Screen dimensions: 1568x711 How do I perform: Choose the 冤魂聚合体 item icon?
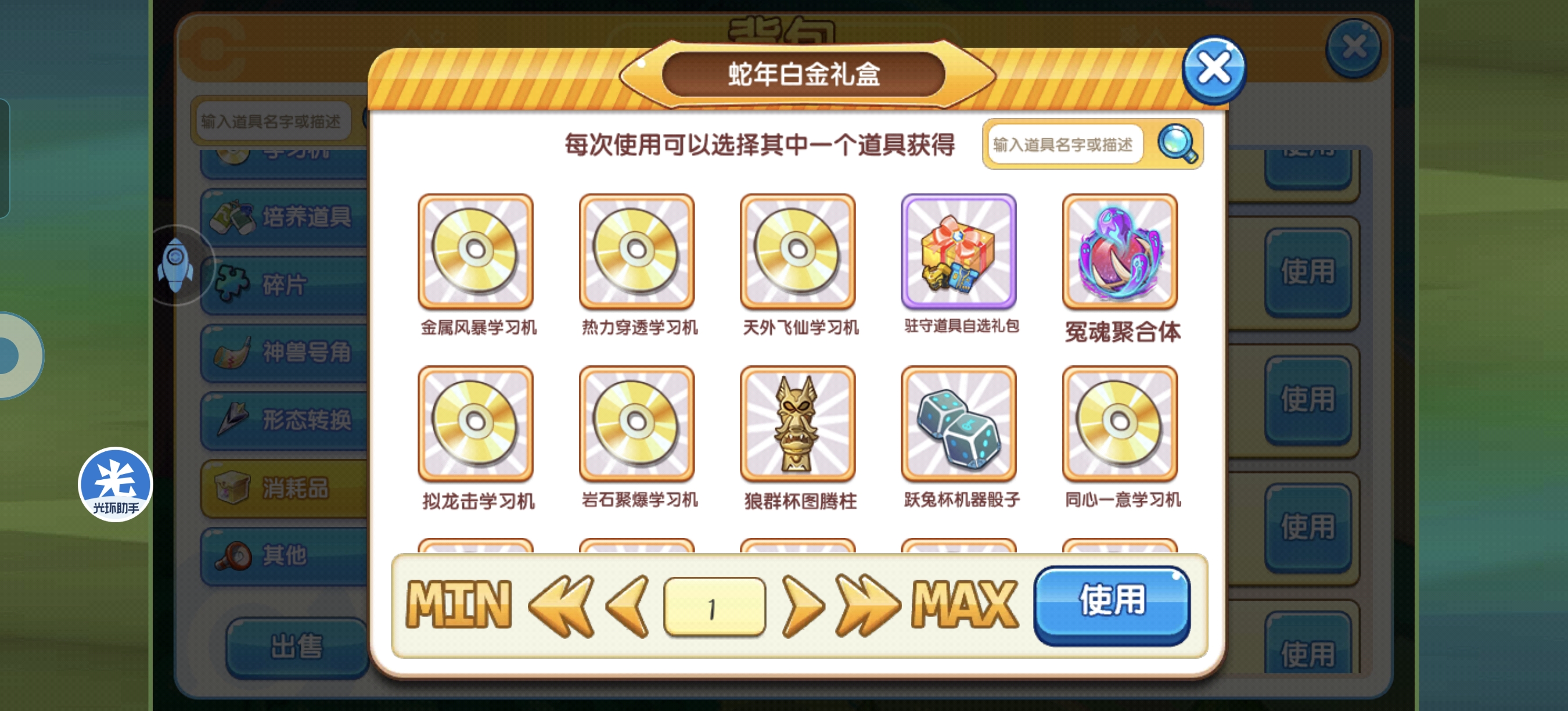[x=1120, y=252]
